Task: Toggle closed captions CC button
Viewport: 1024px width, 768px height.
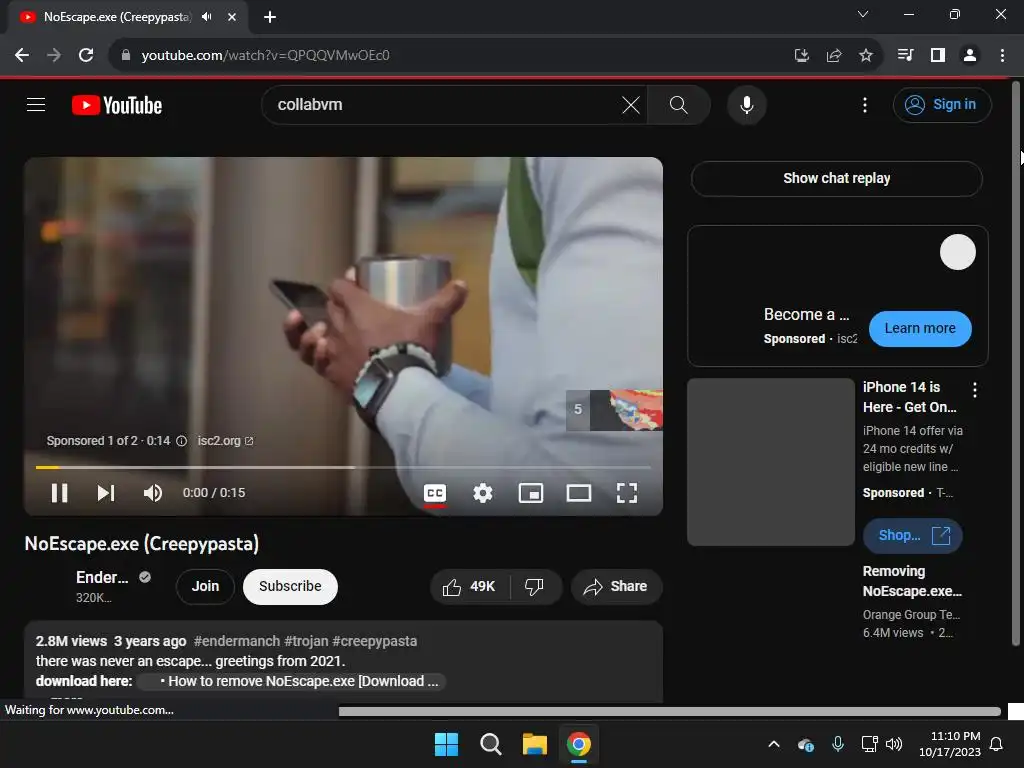Action: pos(435,493)
